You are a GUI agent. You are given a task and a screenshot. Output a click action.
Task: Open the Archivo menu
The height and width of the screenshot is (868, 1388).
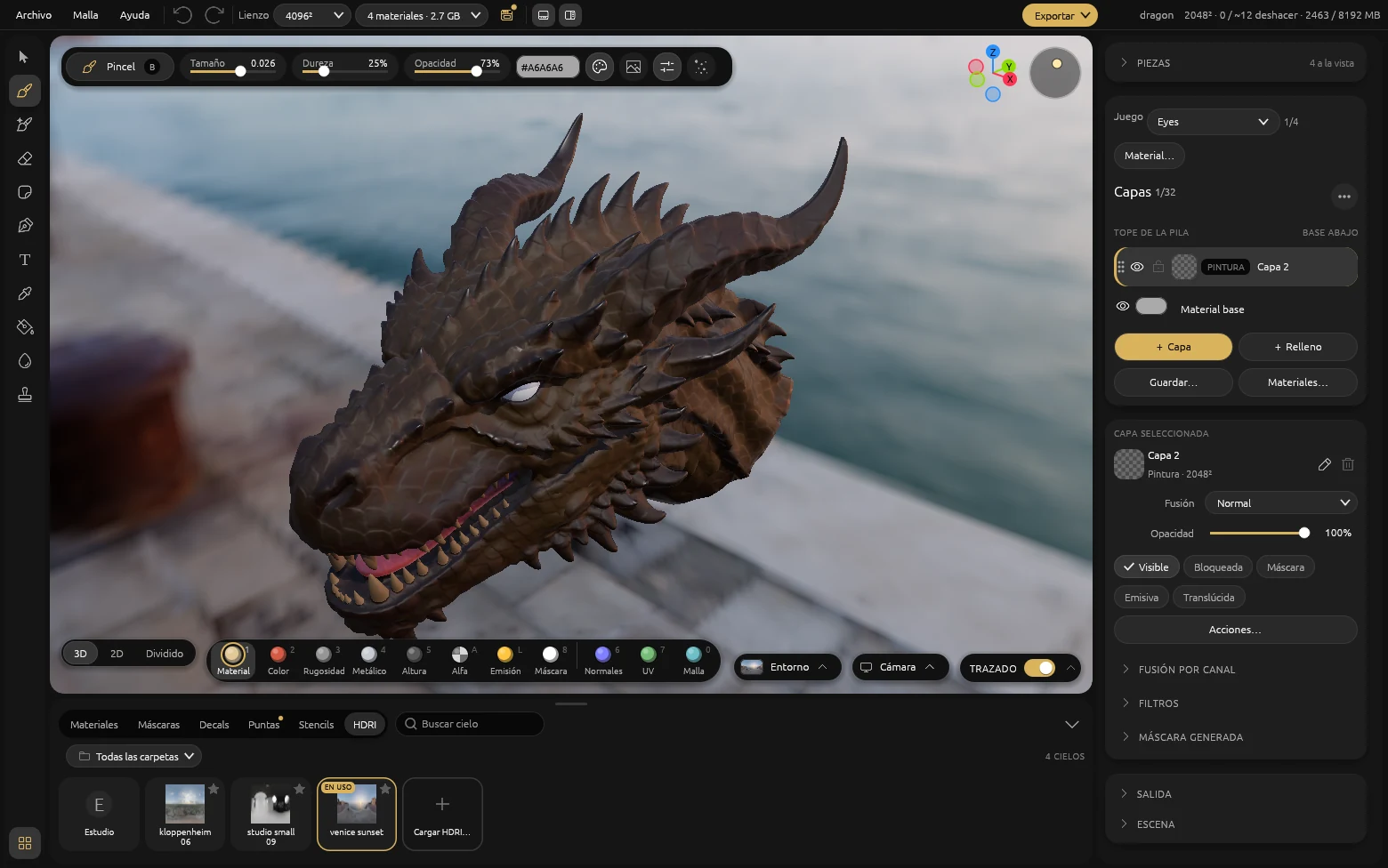34,15
